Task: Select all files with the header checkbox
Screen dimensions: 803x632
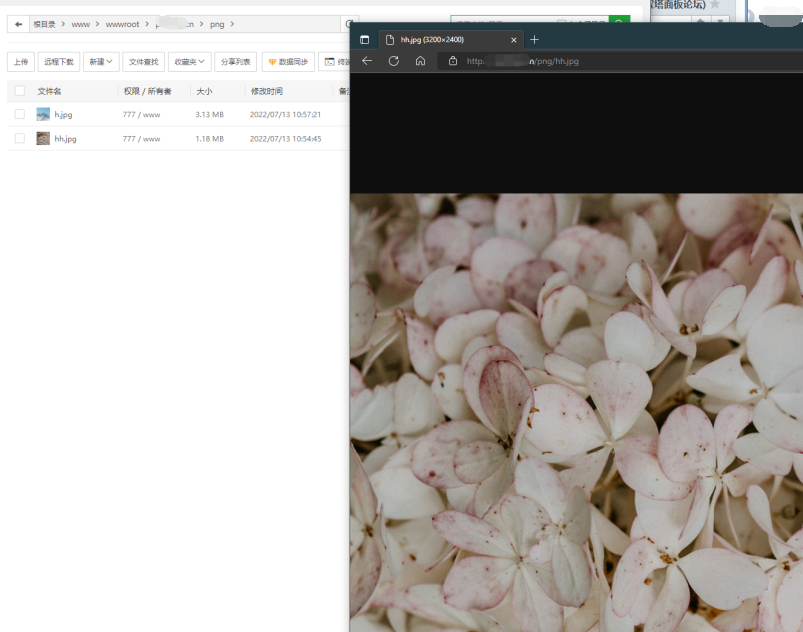Action: pyautogui.click(x=19, y=91)
